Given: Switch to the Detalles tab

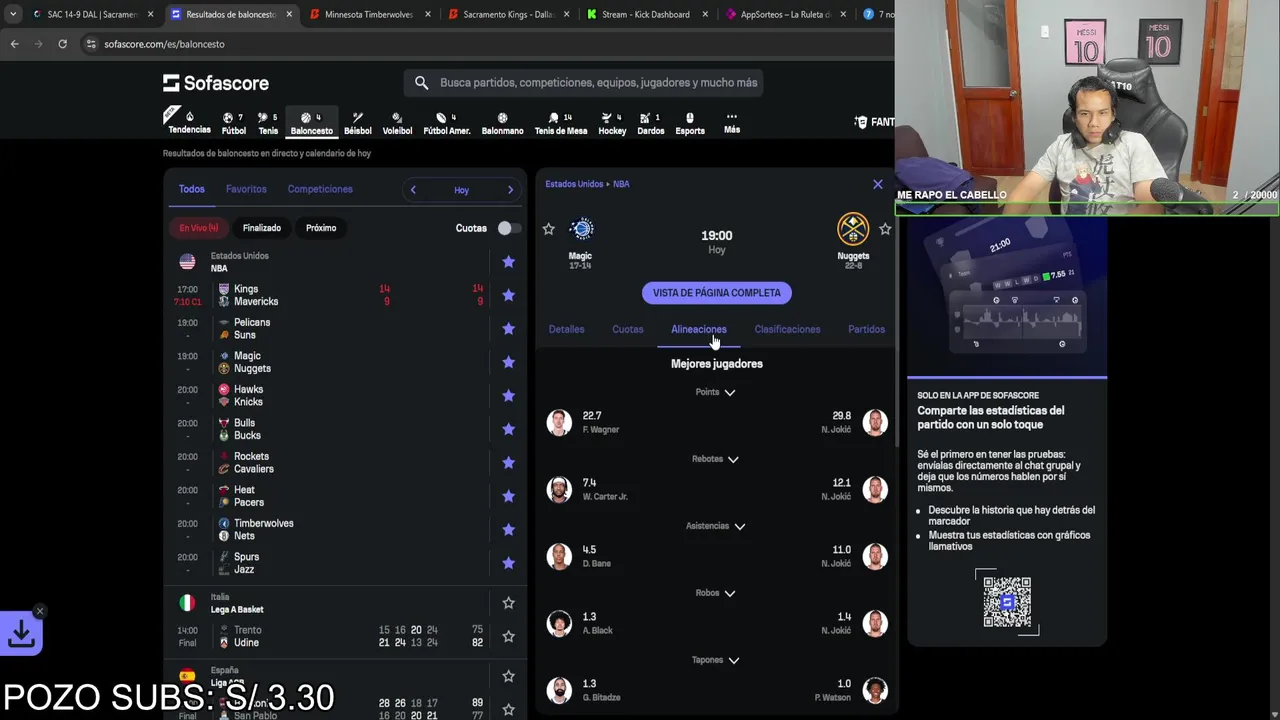Looking at the screenshot, I should pos(566,329).
